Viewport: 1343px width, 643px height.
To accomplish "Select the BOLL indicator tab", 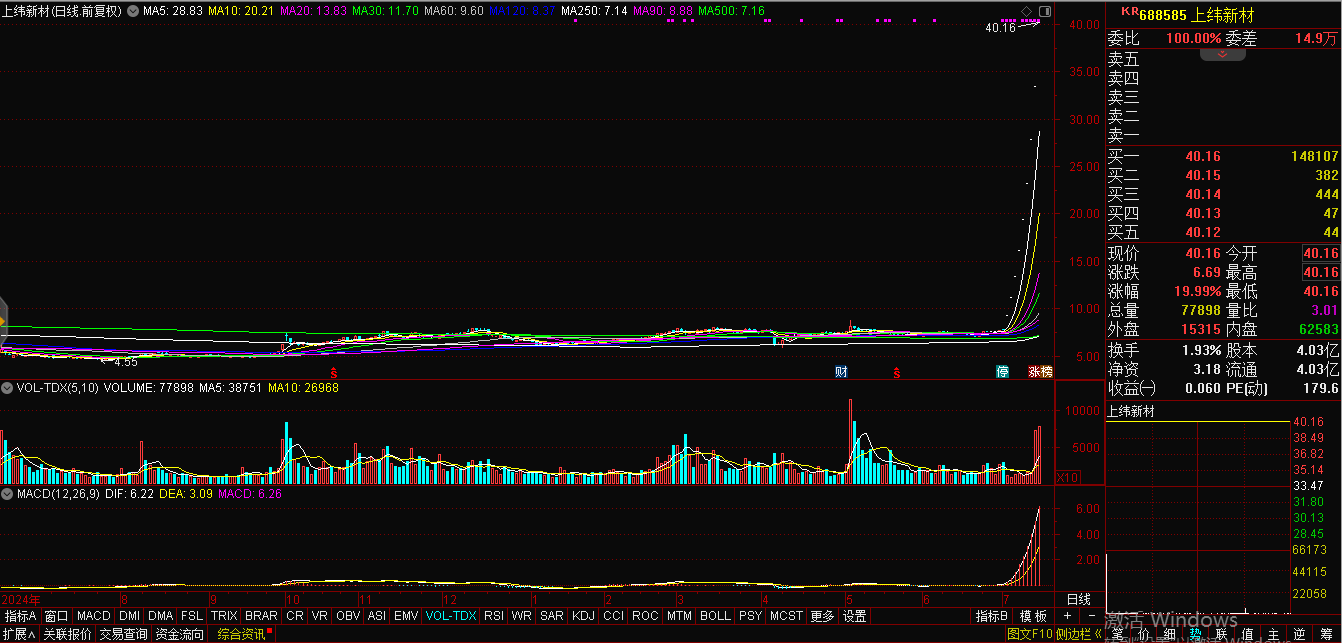I will click(715, 616).
